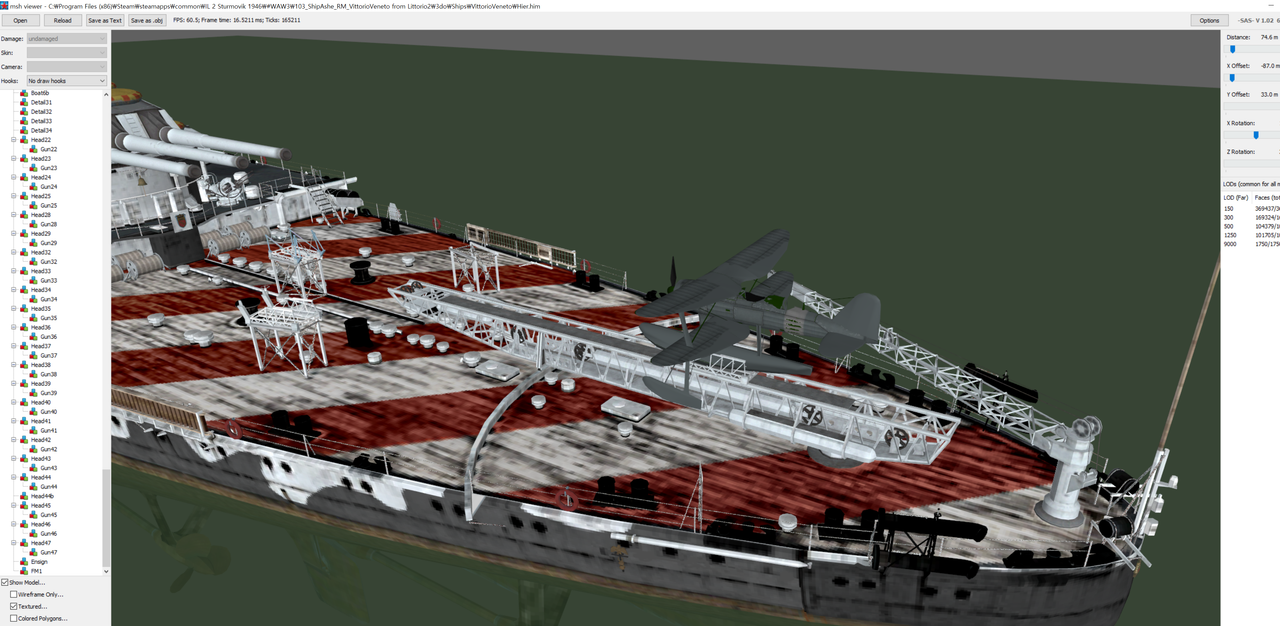This screenshot has height=626, width=1280.
Task: Select the Boat6b node icon in tree
Action: 24,93
